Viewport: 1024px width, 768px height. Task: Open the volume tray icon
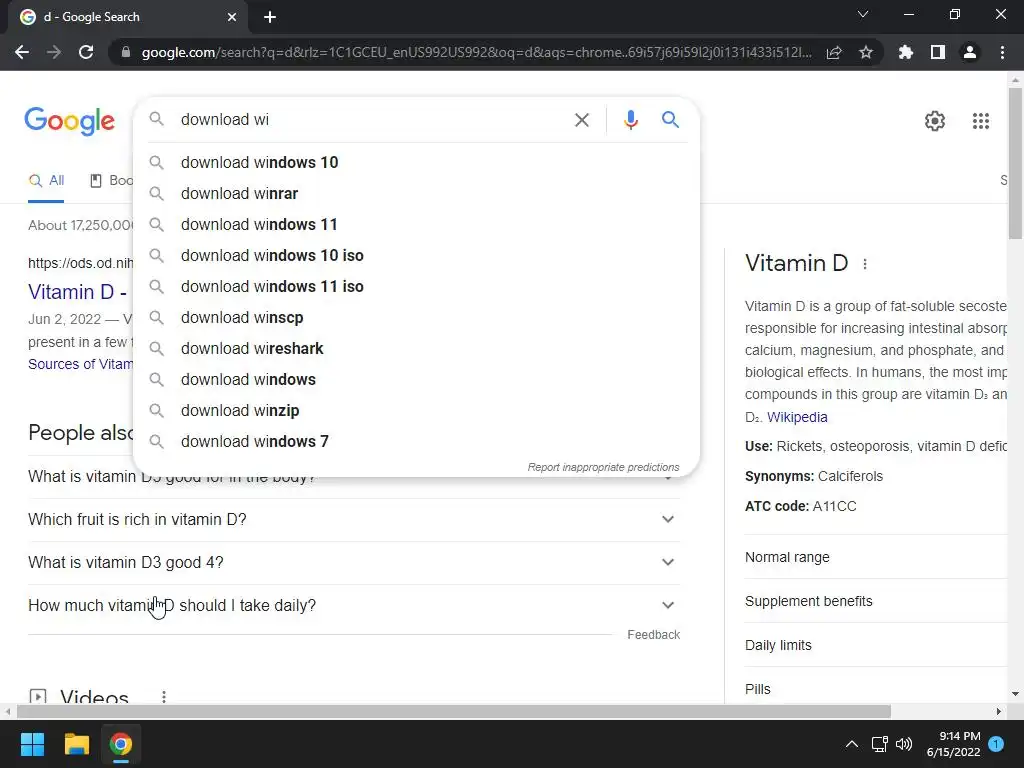tap(904, 744)
